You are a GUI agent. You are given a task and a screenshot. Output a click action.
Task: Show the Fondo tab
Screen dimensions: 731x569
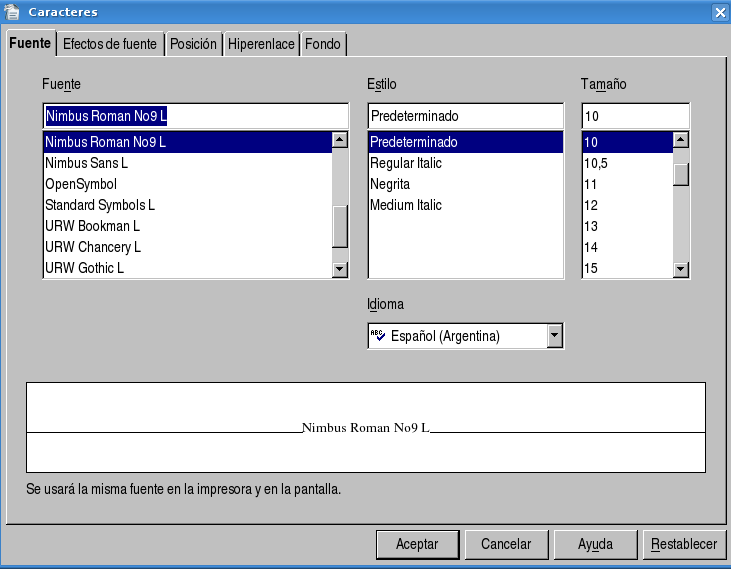(x=323, y=45)
